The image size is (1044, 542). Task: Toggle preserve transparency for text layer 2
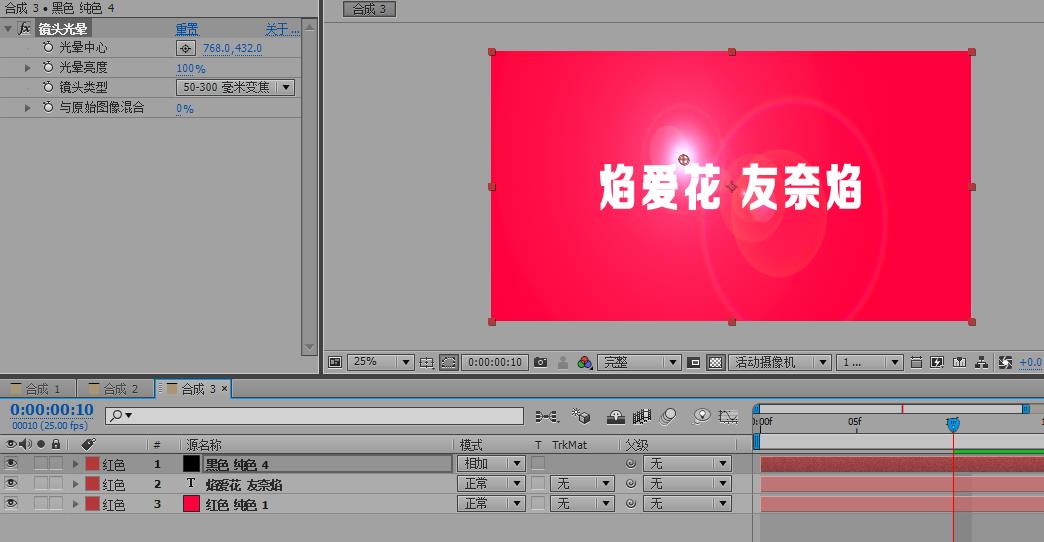point(538,483)
